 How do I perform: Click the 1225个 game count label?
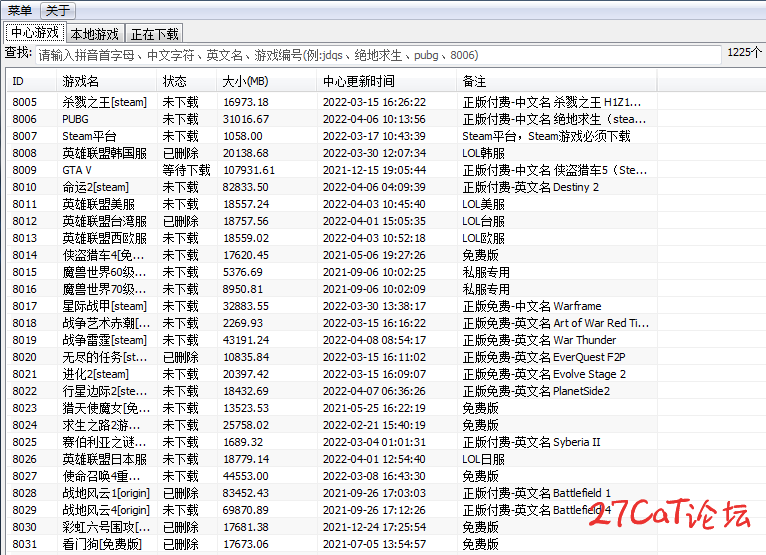click(744, 52)
